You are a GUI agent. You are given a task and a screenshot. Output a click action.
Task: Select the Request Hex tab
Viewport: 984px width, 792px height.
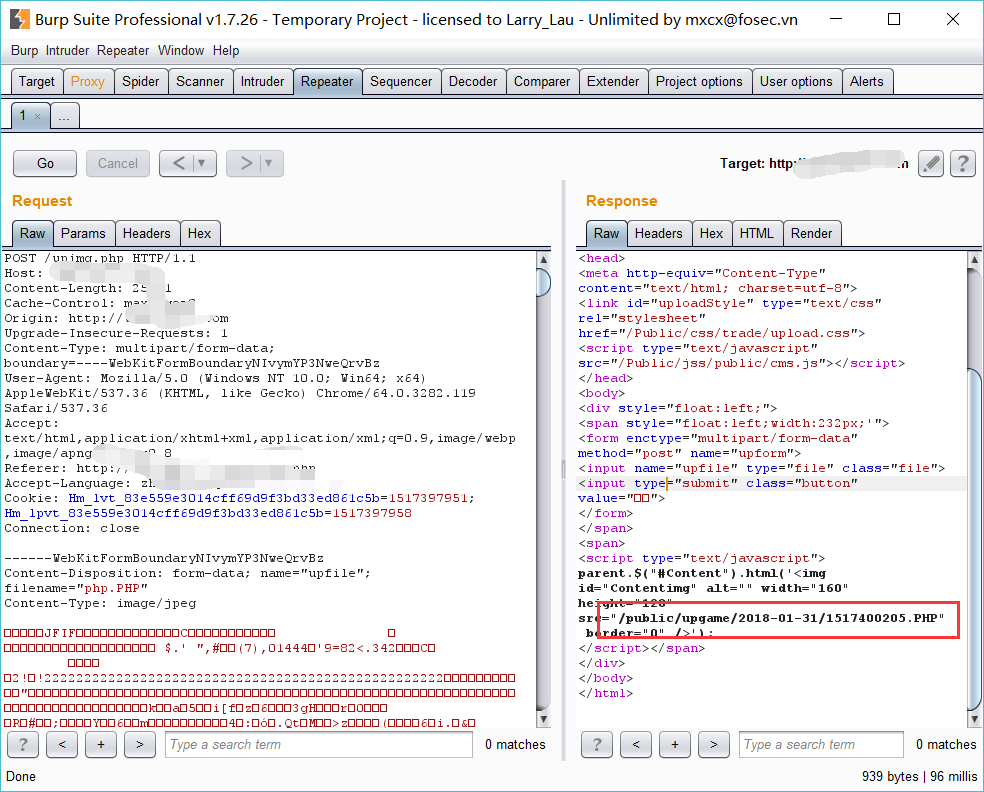pos(200,233)
